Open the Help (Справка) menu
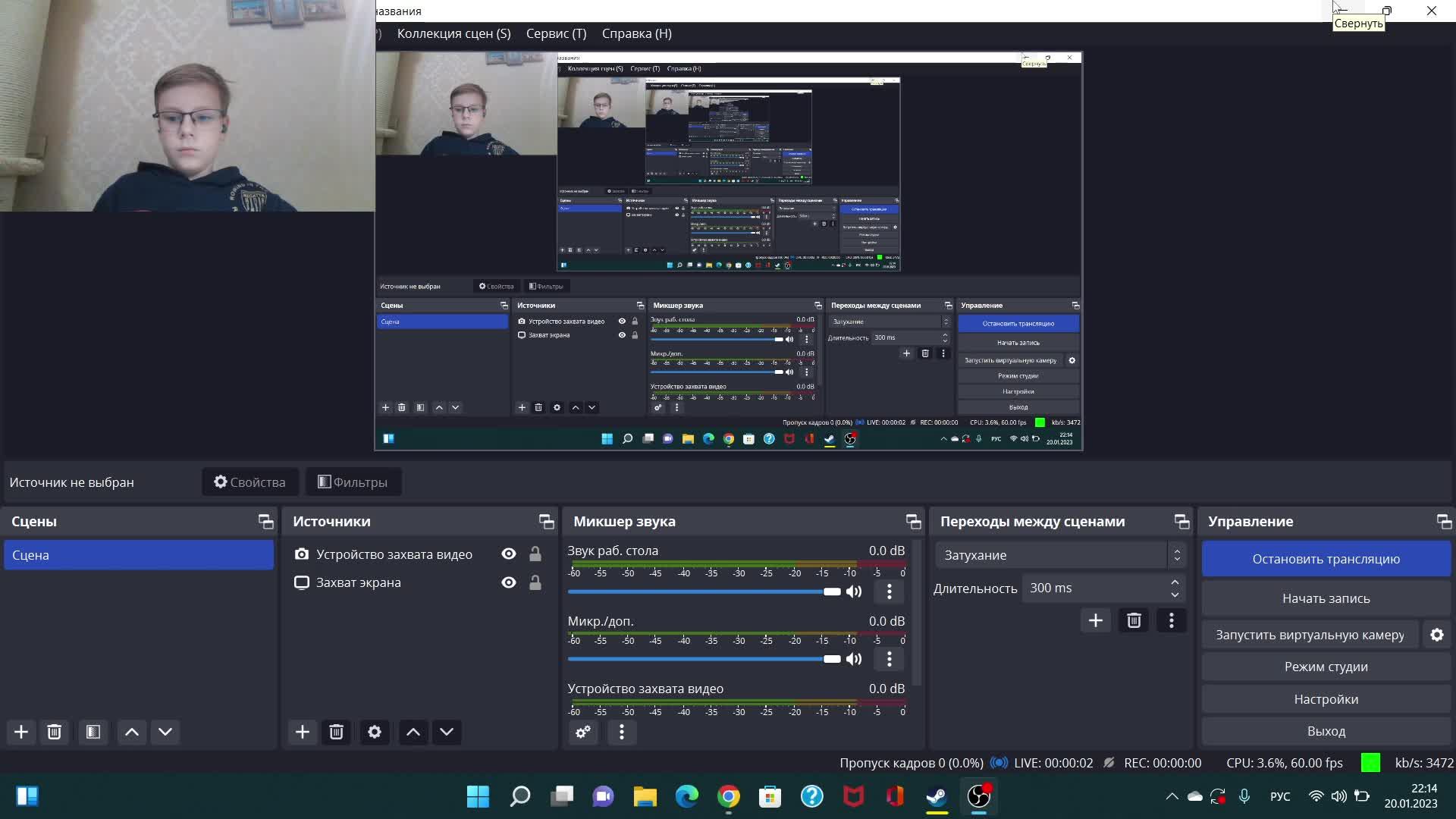 636,33
